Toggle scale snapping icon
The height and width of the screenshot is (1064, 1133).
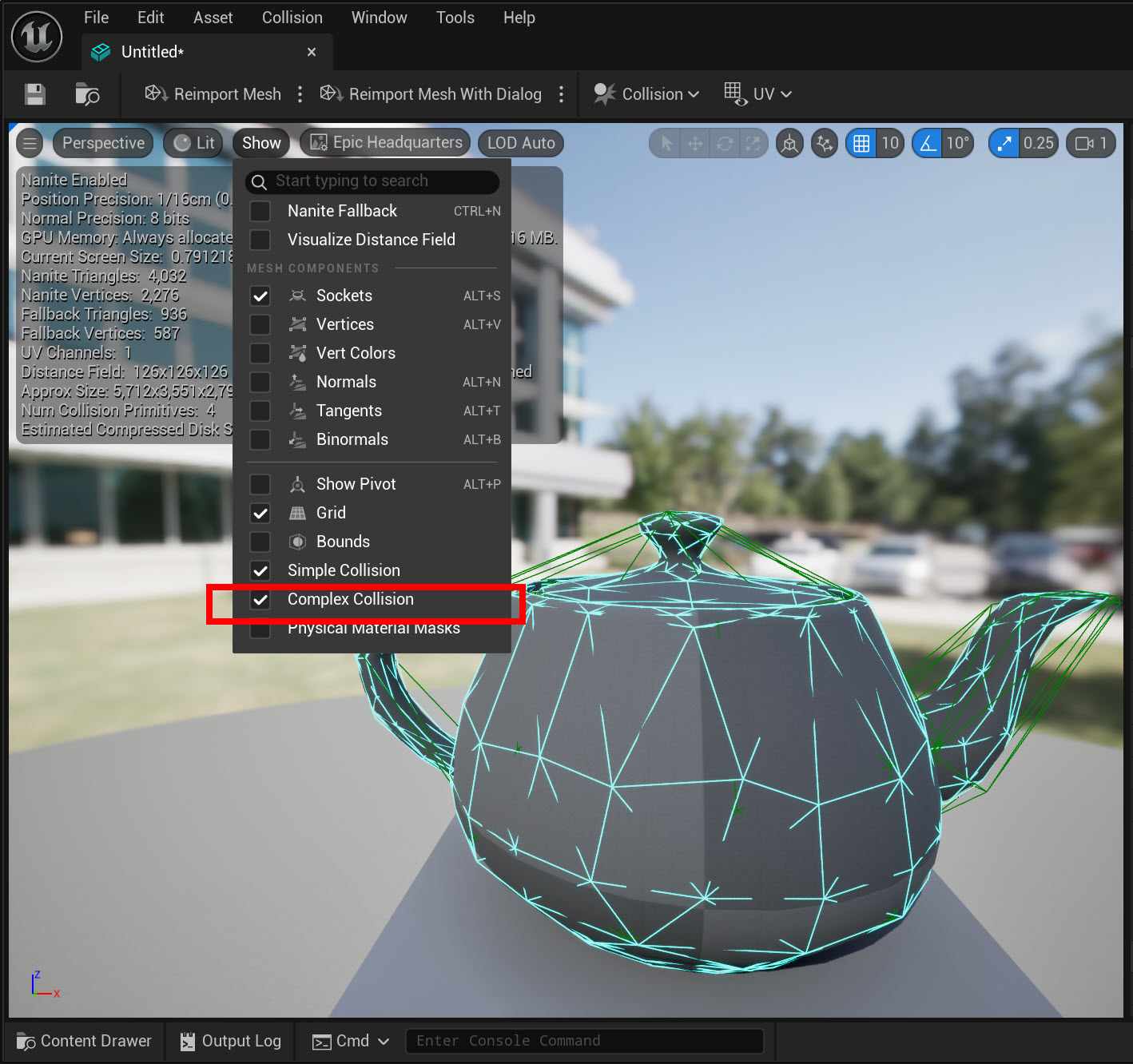click(1004, 144)
